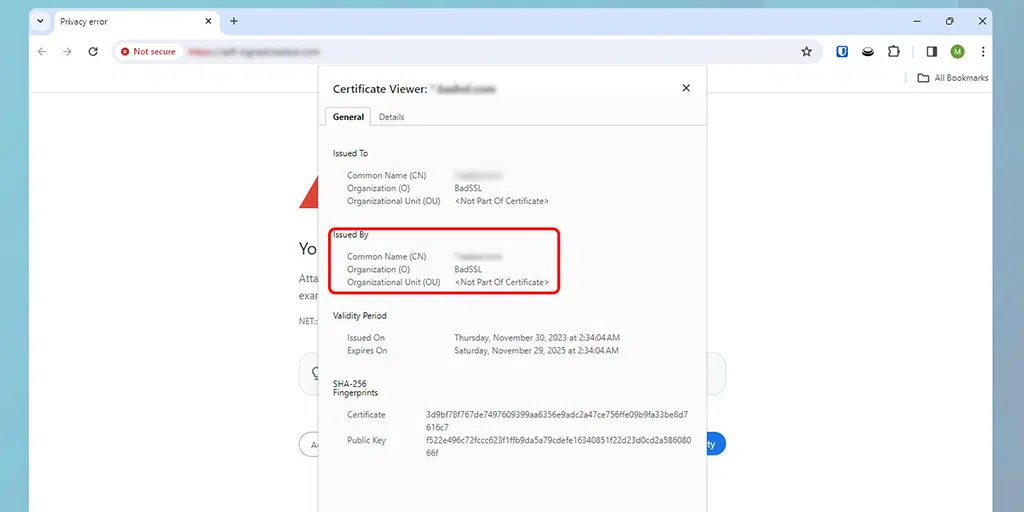Open the extension icon next to Bitwarden

click(x=867, y=52)
